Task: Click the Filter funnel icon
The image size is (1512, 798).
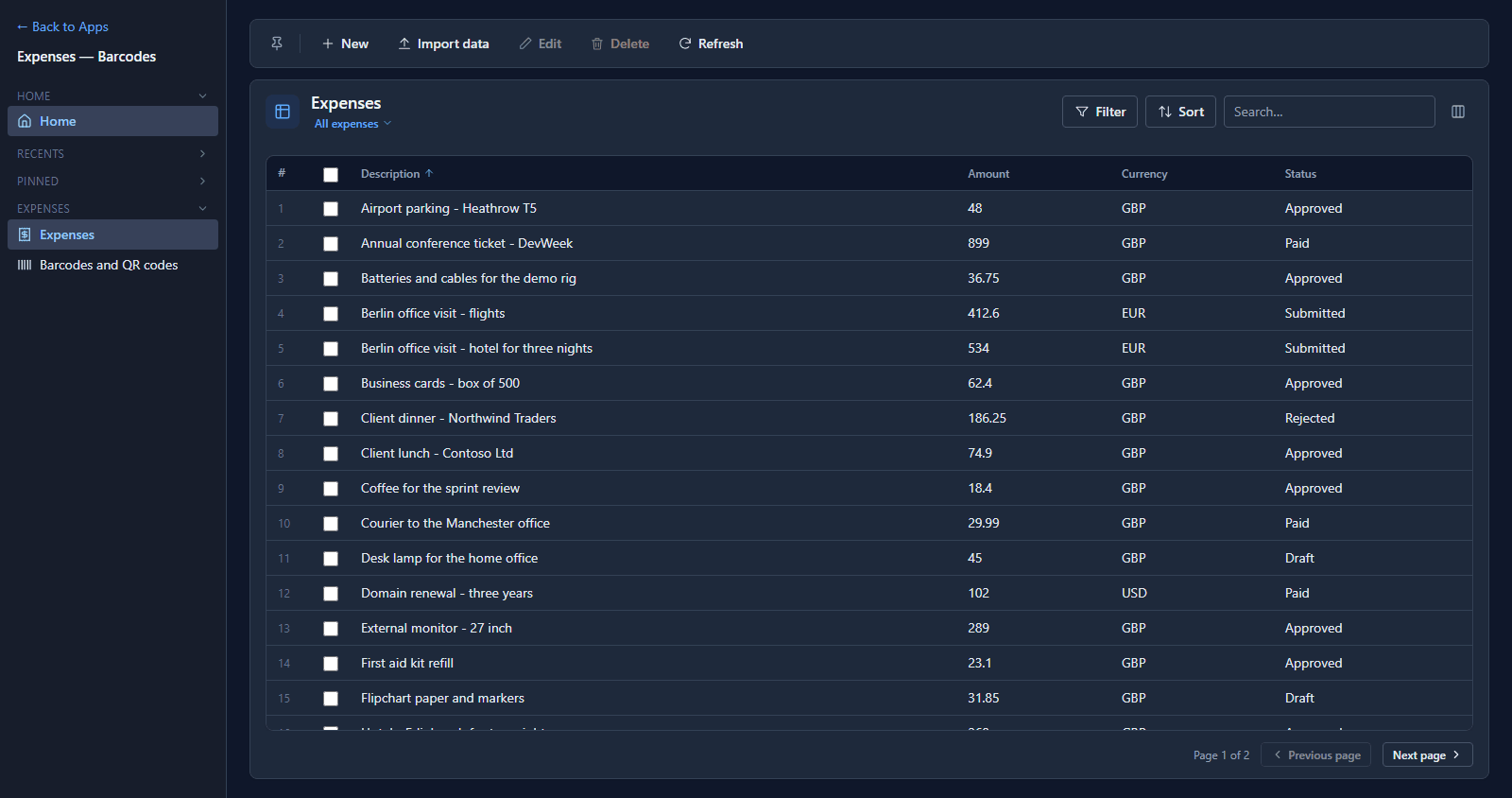Action: (x=1082, y=112)
